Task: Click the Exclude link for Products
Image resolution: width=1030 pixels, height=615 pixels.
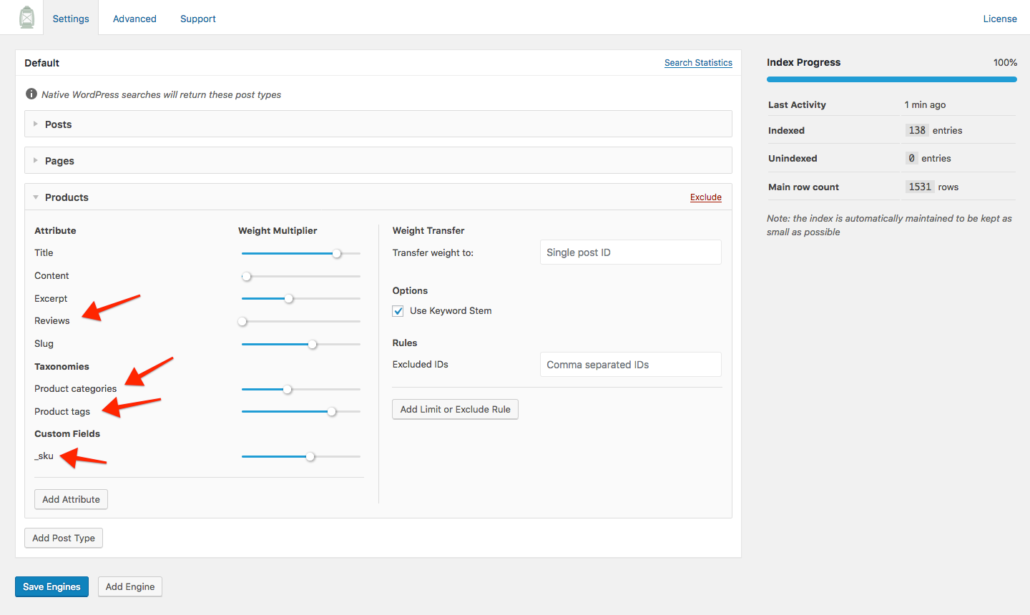Action: coord(705,197)
